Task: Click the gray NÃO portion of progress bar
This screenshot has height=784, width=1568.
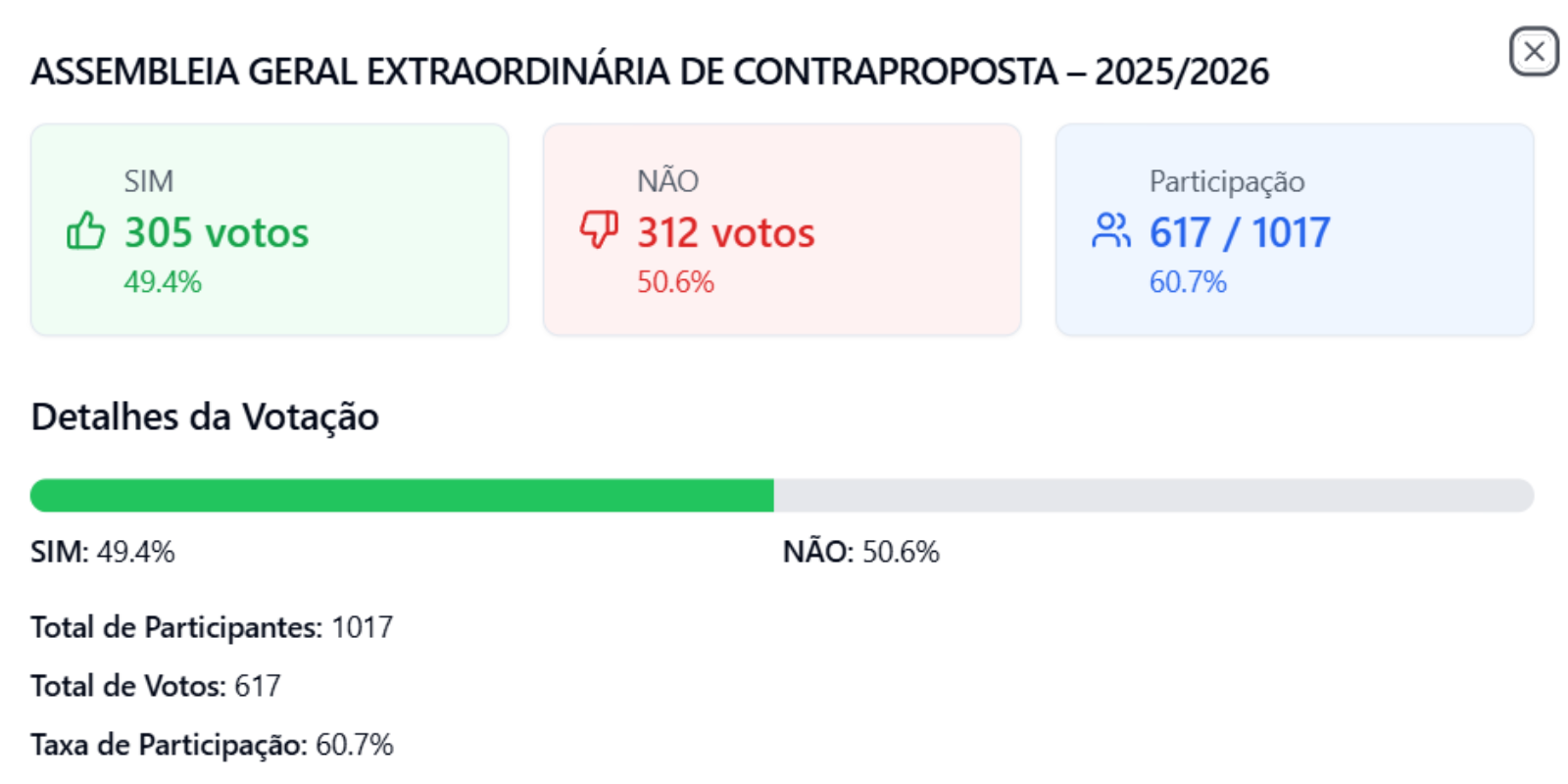Action: click(x=1153, y=495)
